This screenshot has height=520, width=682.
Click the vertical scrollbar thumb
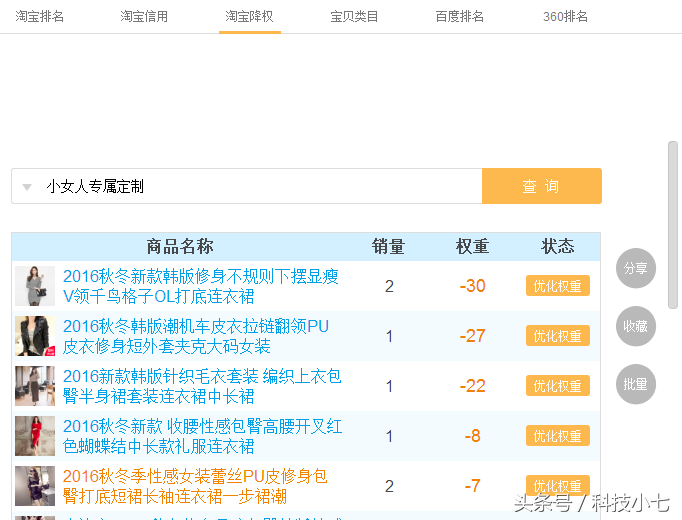(673, 225)
